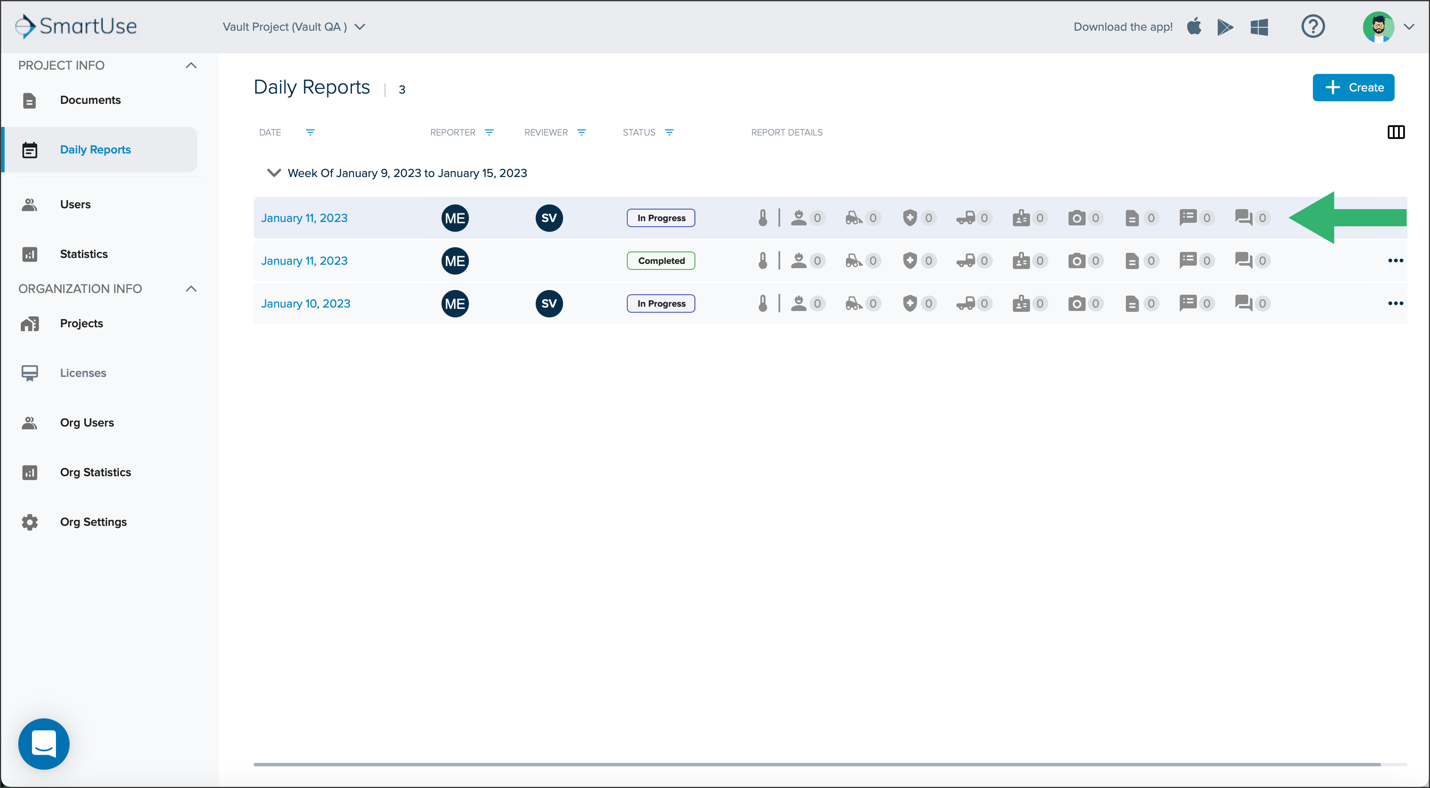This screenshot has height=788, width=1430.
Task: Click the Create button
Action: pyautogui.click(x=1353, y=88)
